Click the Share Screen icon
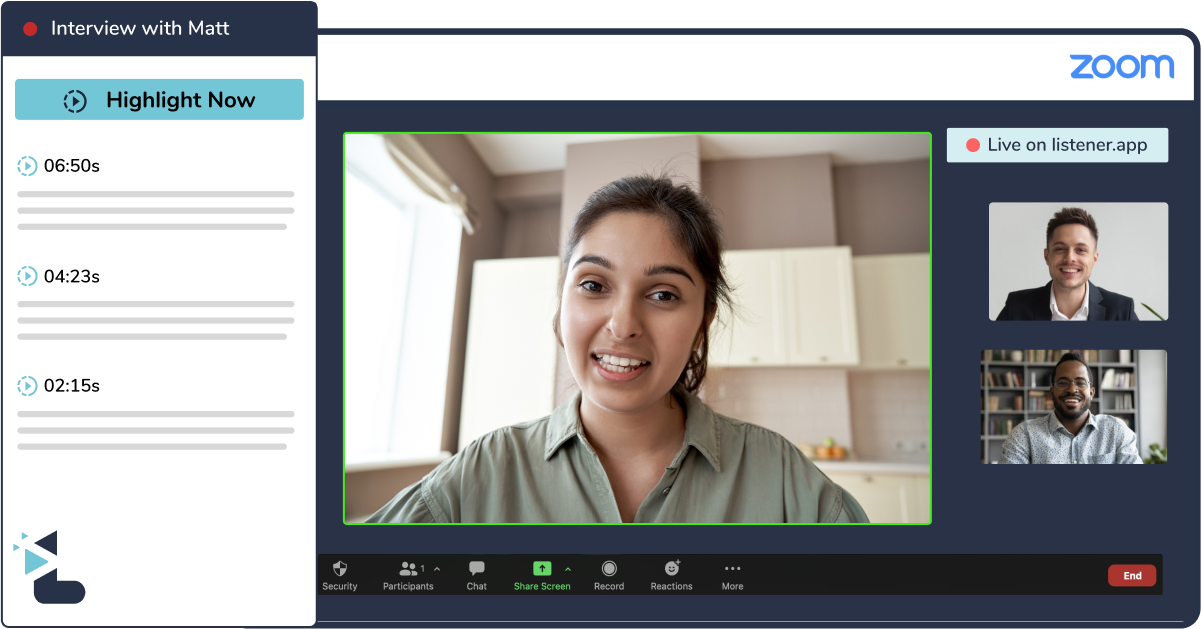This screenshot has height=629, width=1201. [x=542, y=568]
